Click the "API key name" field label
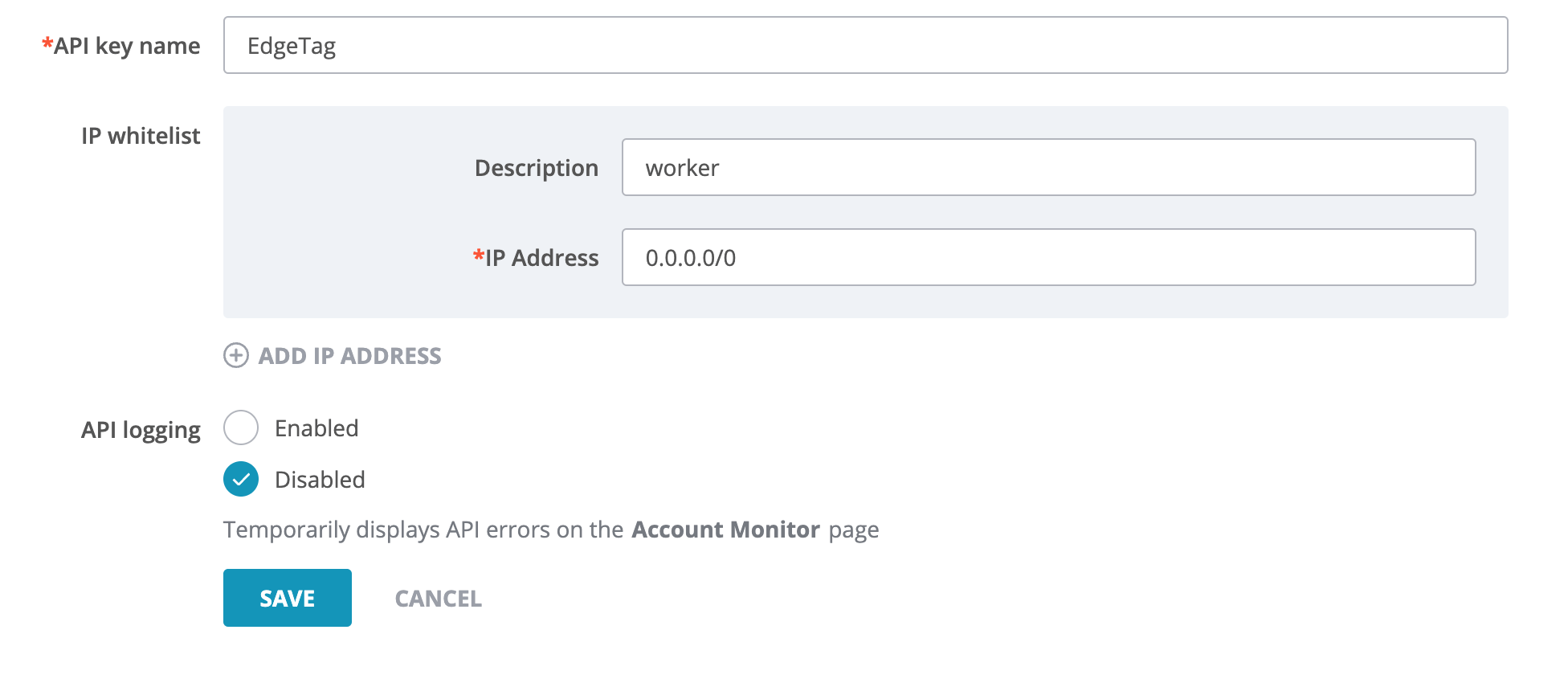 [127, 46]
